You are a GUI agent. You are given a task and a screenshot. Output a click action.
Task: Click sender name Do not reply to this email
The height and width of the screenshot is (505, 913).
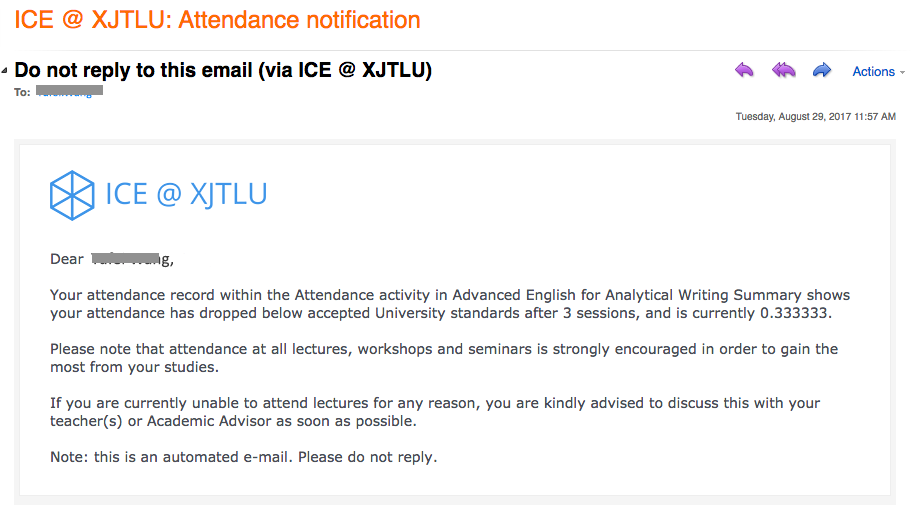coord(223,70)
